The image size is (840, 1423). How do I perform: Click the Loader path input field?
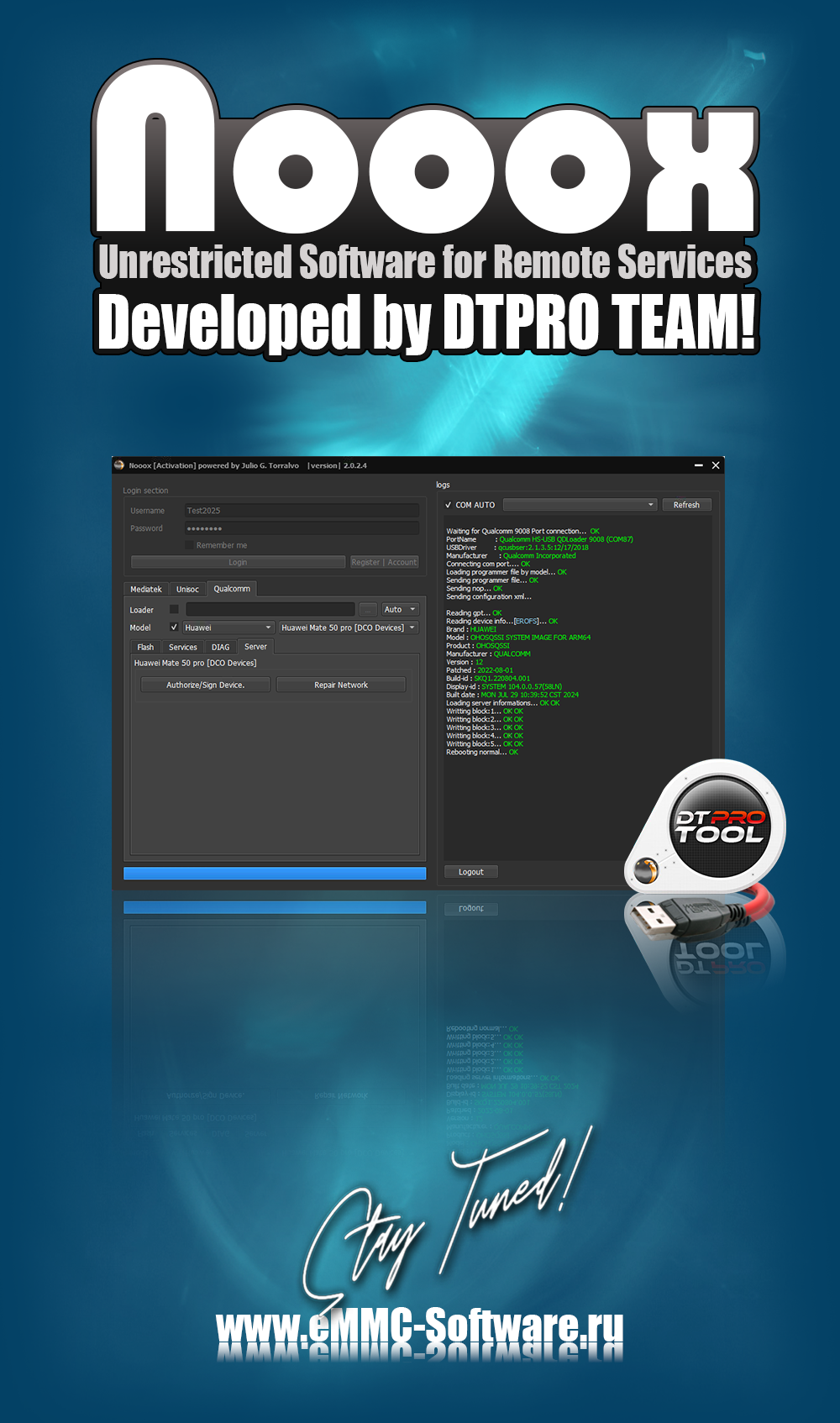click(270, 609)
